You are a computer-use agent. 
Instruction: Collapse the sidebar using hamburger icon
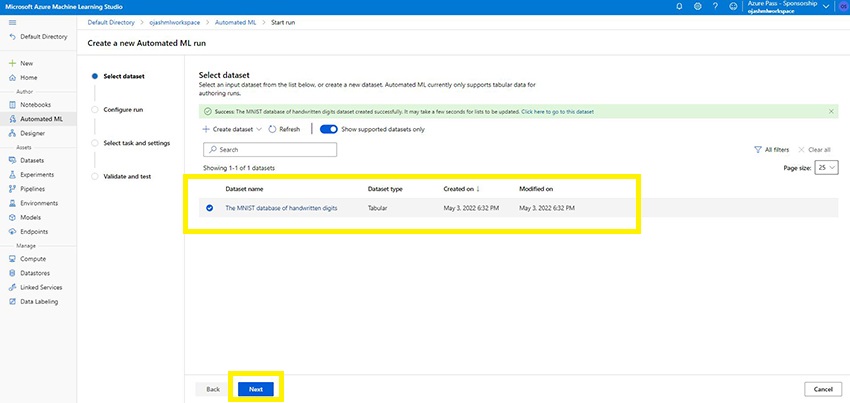[12, 22]
